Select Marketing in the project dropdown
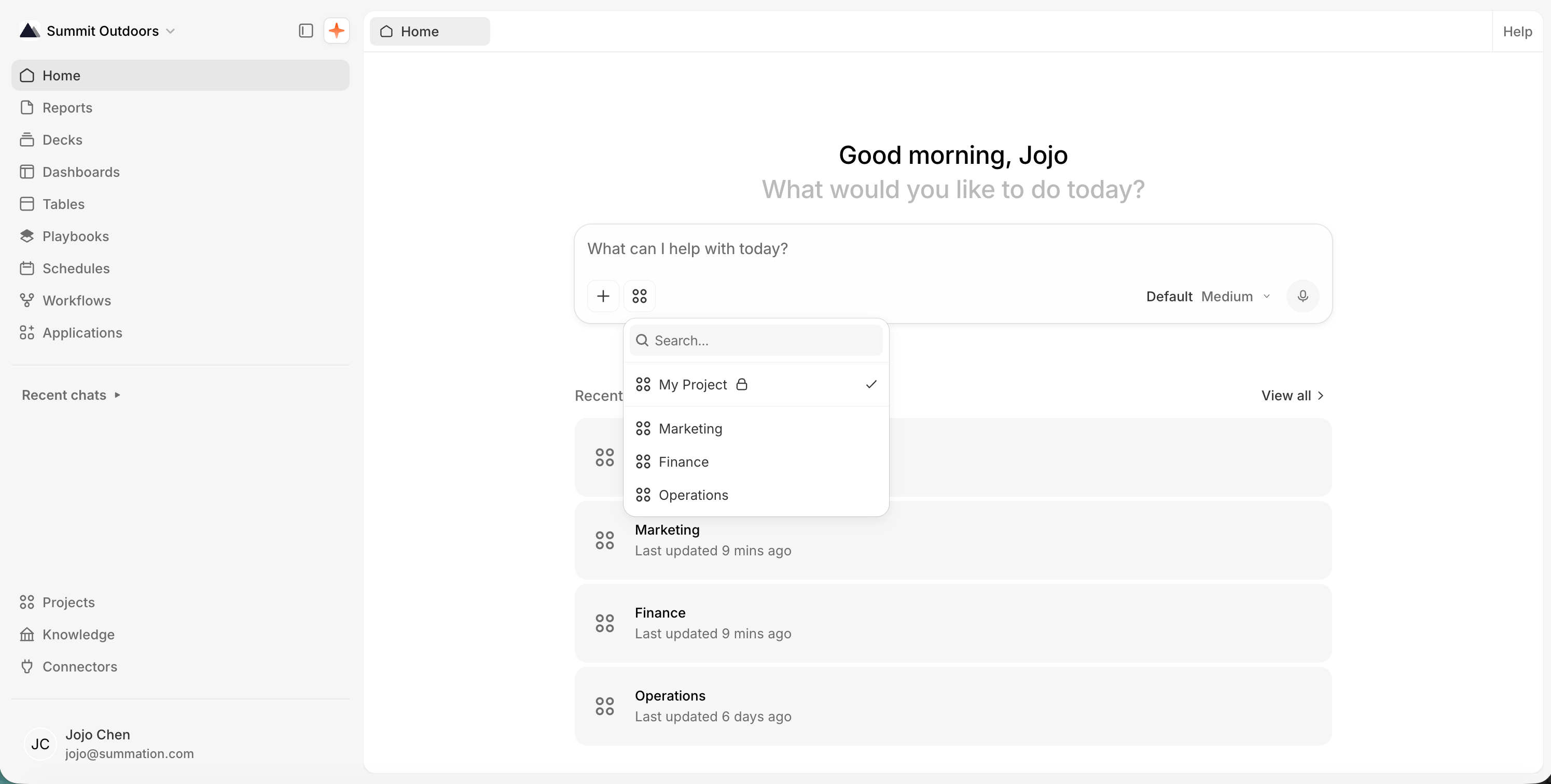Viewport: 1551px width, 784px height. click(x=756, y=429)
